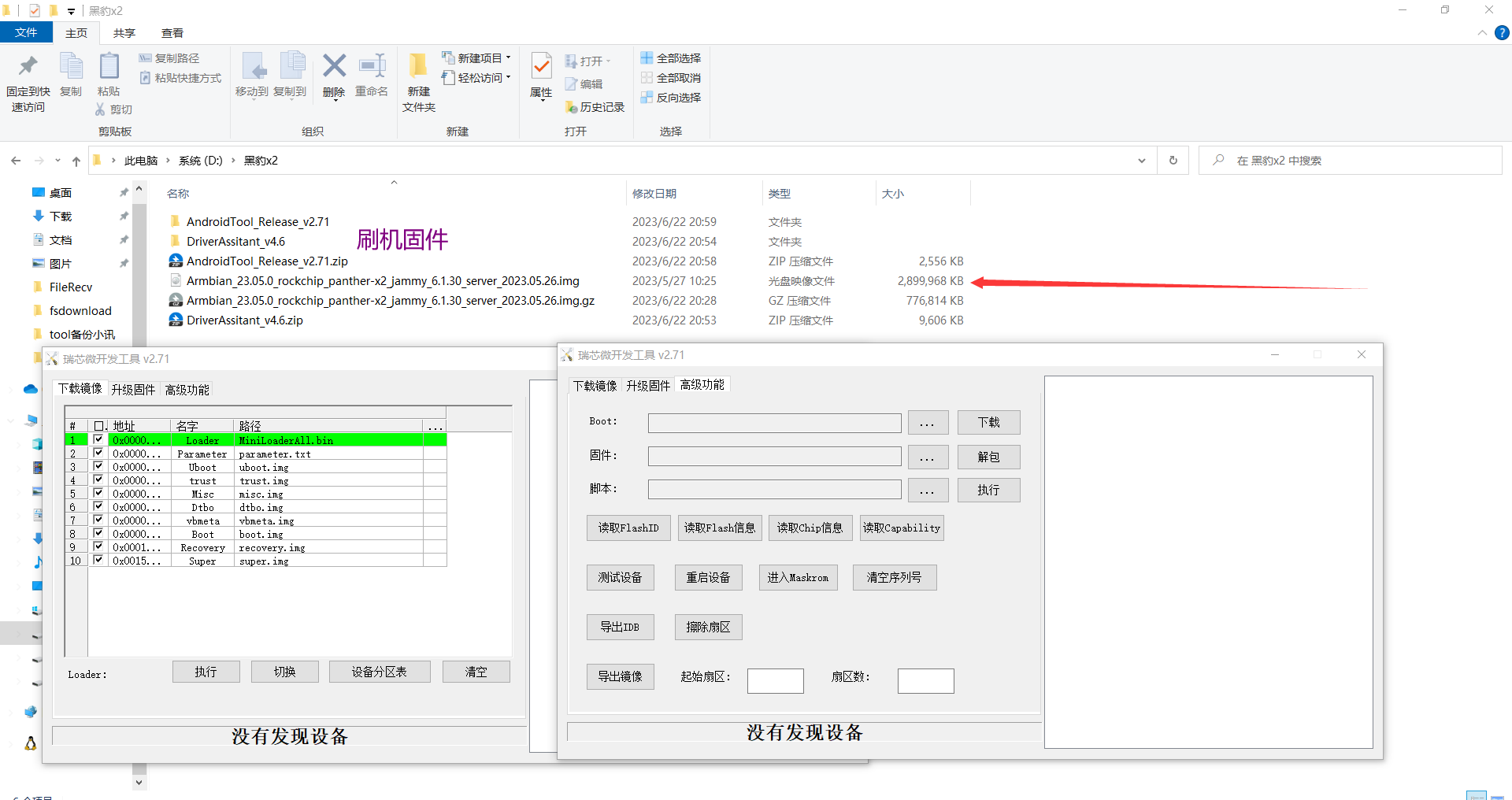The image size is (1512, 800).
Task: Open the recent locations dropdown arrow
Action: [x=57, y=161]
